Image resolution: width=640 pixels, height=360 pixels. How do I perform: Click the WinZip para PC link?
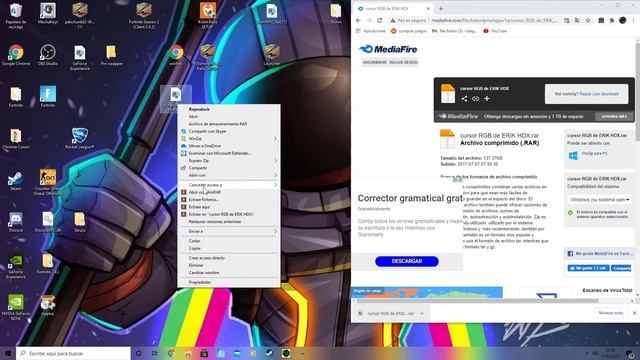point(594,154)
